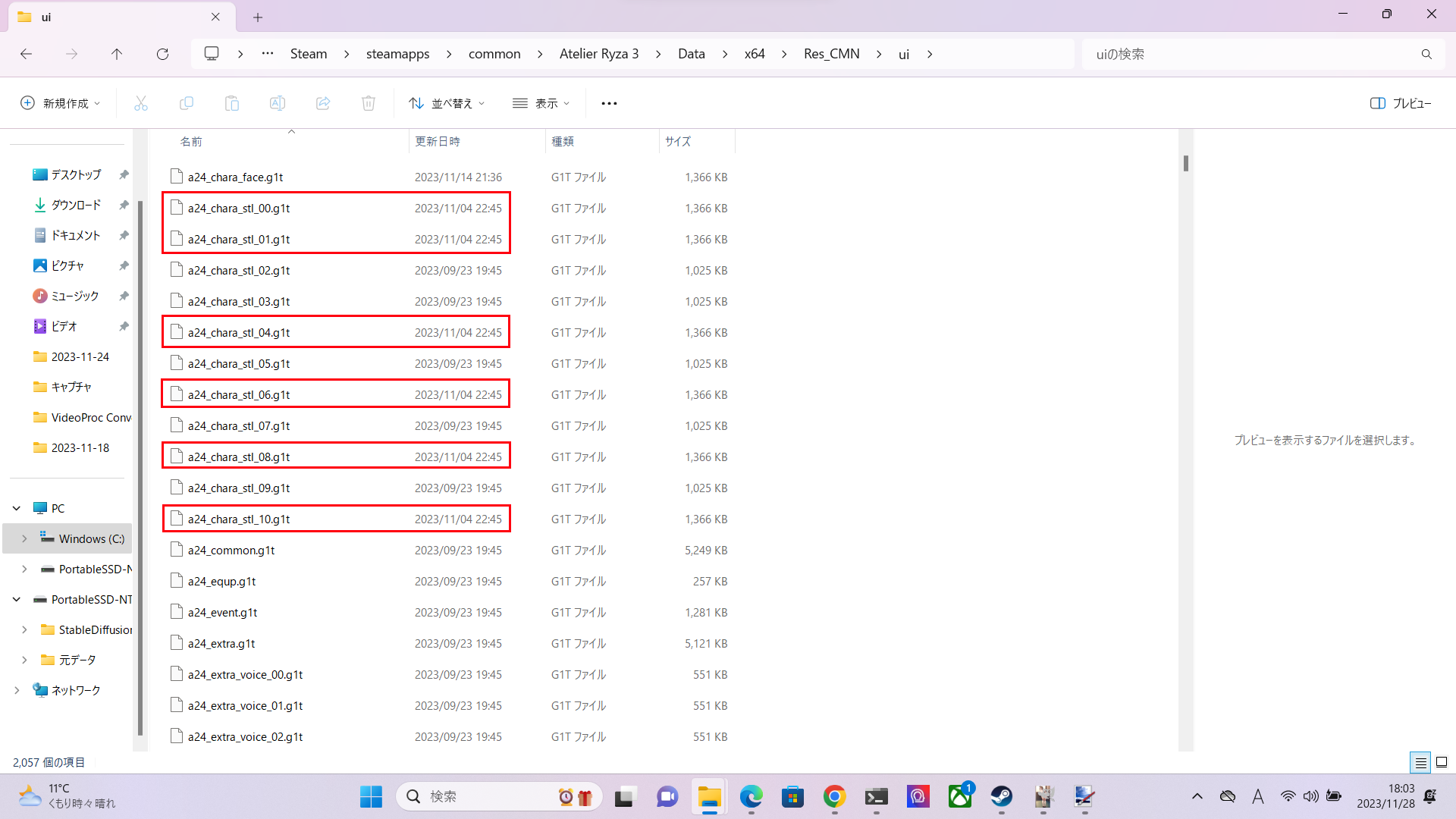This screenshot has width=1456, height=819.
Task: Click the paste clipboard icon
Action: coord(232,103)
